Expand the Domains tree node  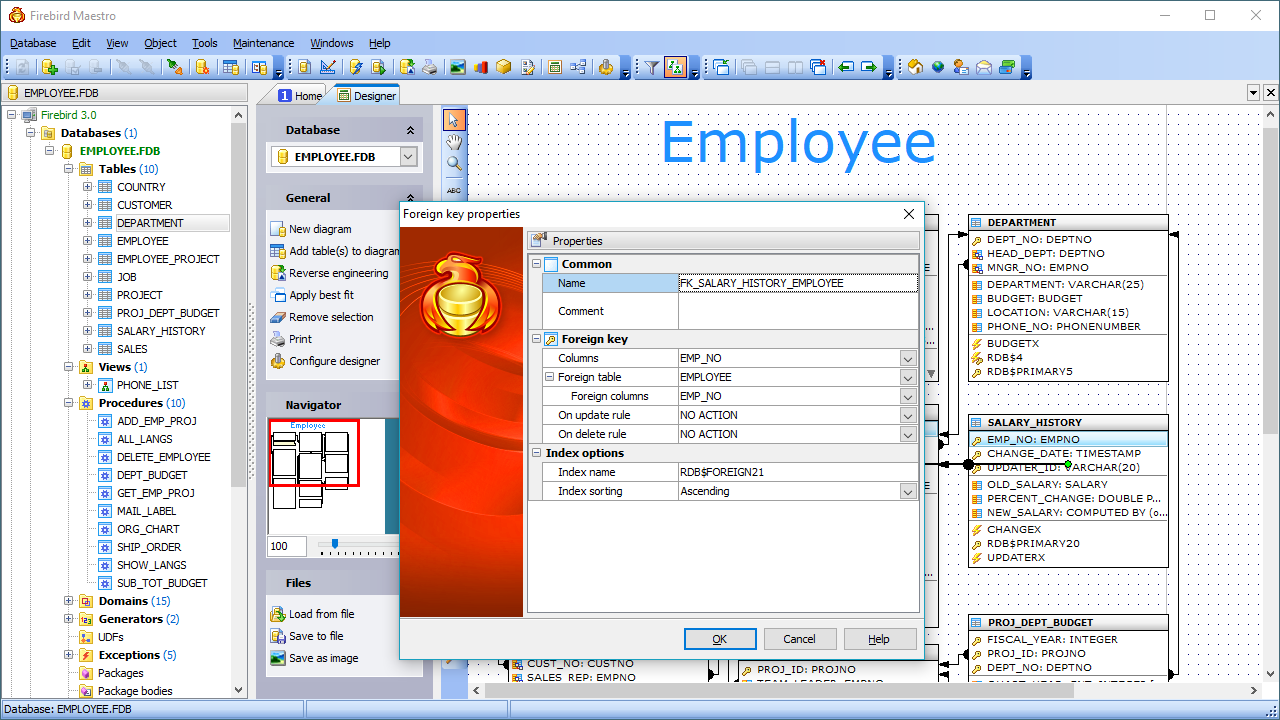69,601
